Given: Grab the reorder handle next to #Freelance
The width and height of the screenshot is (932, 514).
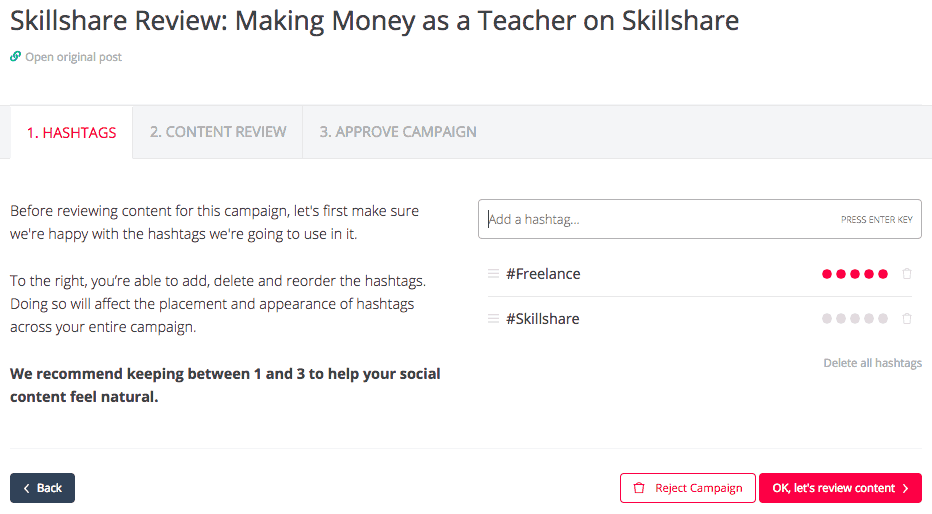Looking at the screenshot, I should [x=493, y=274].
